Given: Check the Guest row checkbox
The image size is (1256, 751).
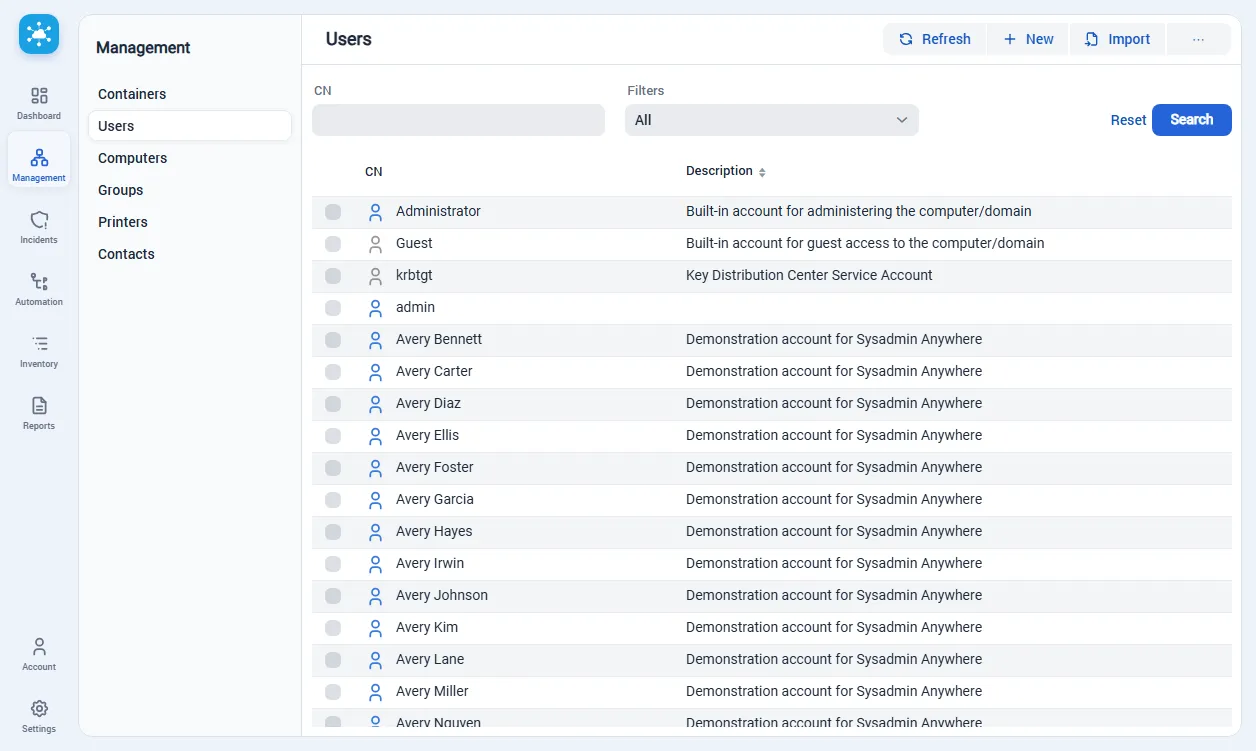Looking at the screenshot, I should (x=333, y=244).
